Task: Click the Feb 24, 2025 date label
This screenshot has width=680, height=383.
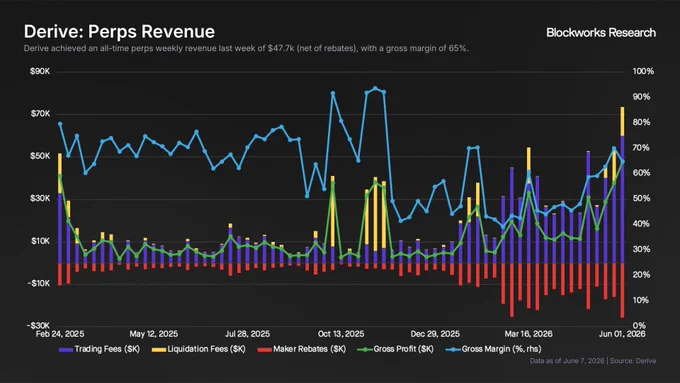Action: coord(60,334)
